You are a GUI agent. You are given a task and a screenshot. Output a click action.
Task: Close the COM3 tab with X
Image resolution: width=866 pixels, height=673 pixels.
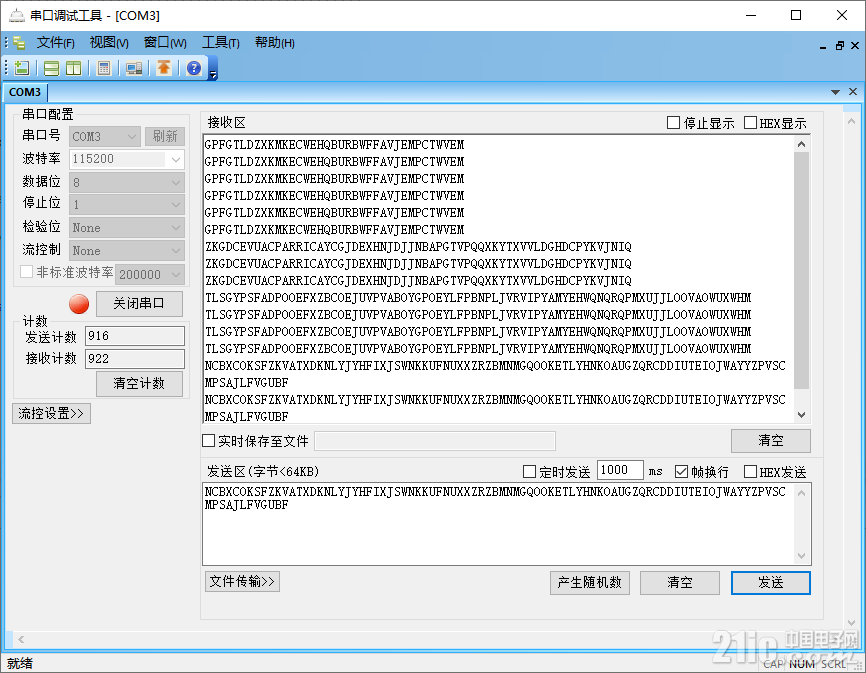tap(853, 92)
